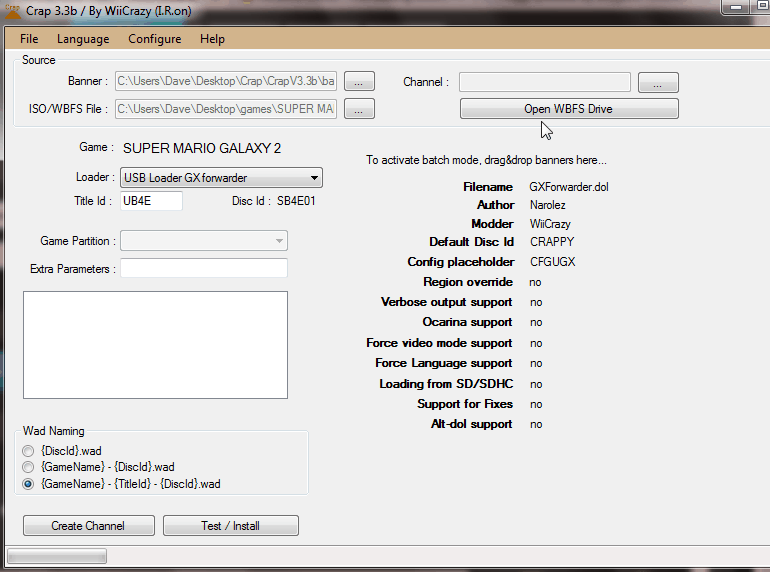
Task: Click the Disc Id value SB4E01
Action: pyautogui.click(x=296, y=201)
